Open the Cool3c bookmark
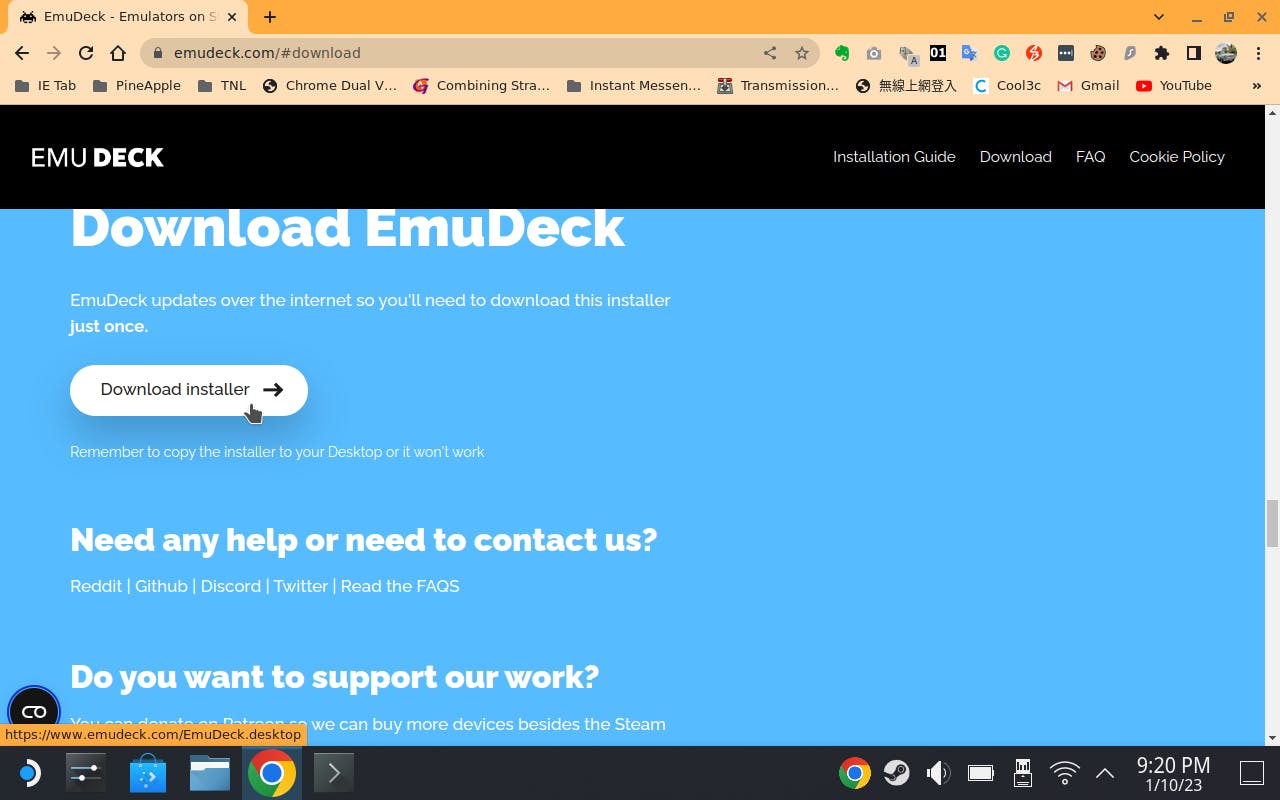The image size is (1280, 800). pyautogui.click(x=1008, y=86)
